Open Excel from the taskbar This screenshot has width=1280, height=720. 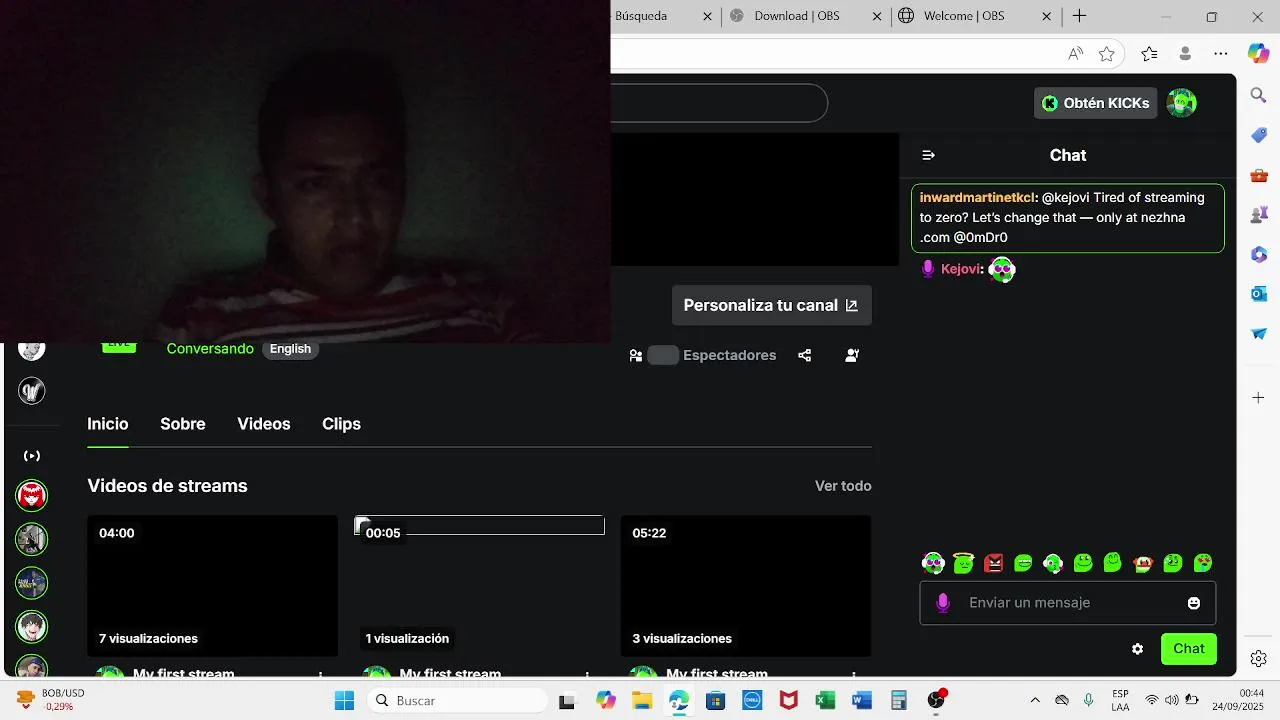(825, 700)
